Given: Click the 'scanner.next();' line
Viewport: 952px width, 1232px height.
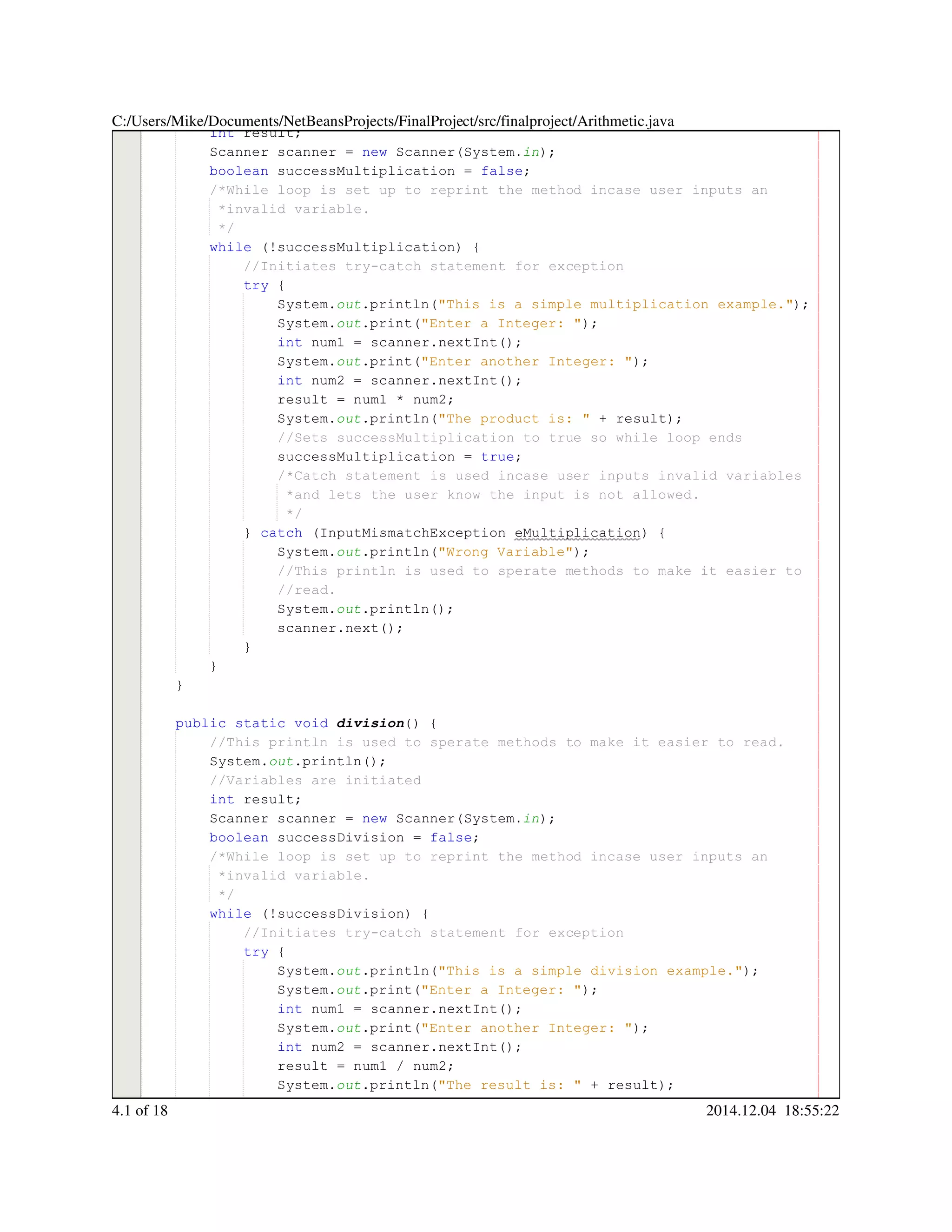Looking at the screenshot, I should [x=339, y=628].
